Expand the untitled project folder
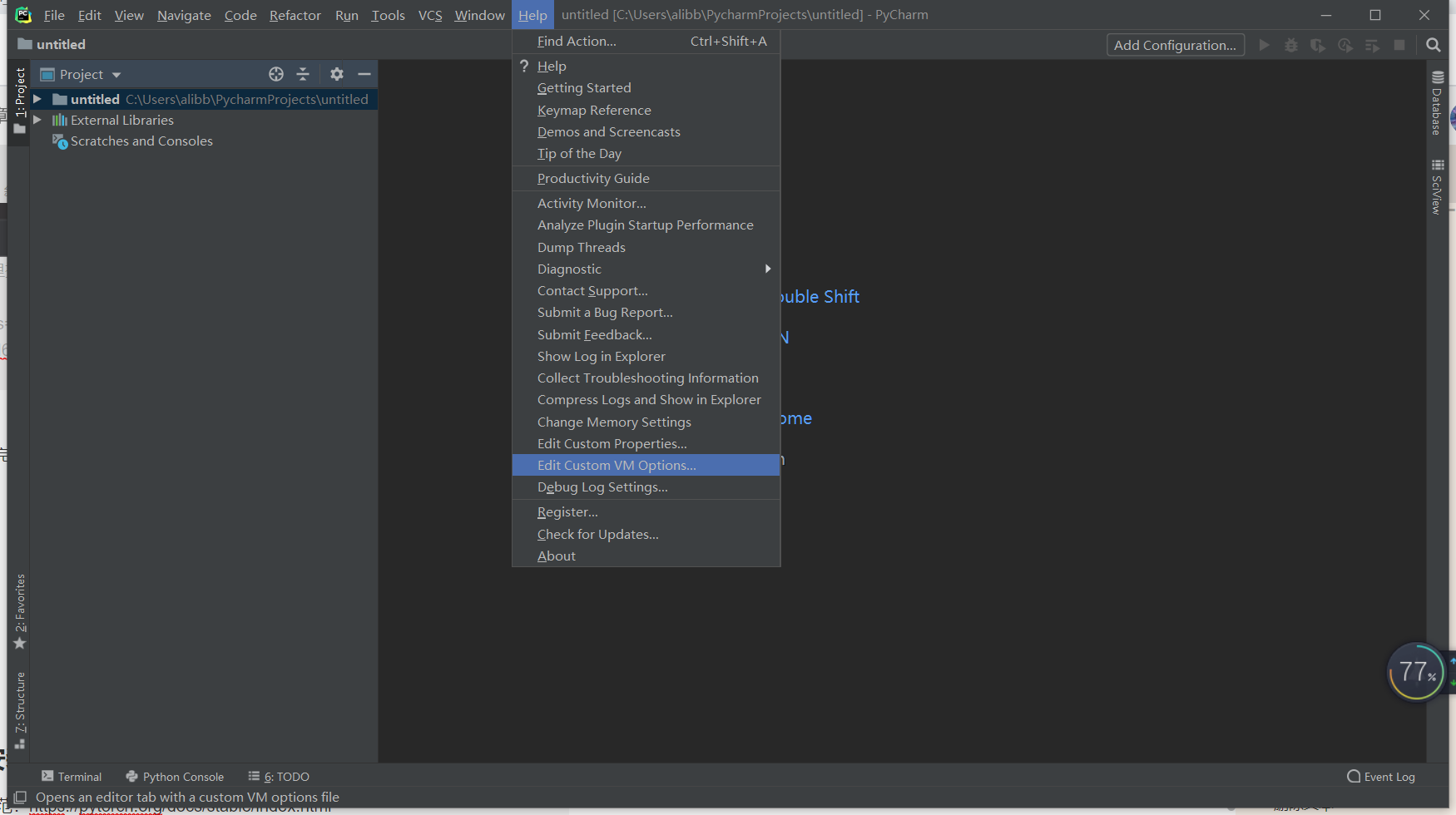Viewport: 1456px width, 815px height. pyautogui.click(x=37, y=99)
